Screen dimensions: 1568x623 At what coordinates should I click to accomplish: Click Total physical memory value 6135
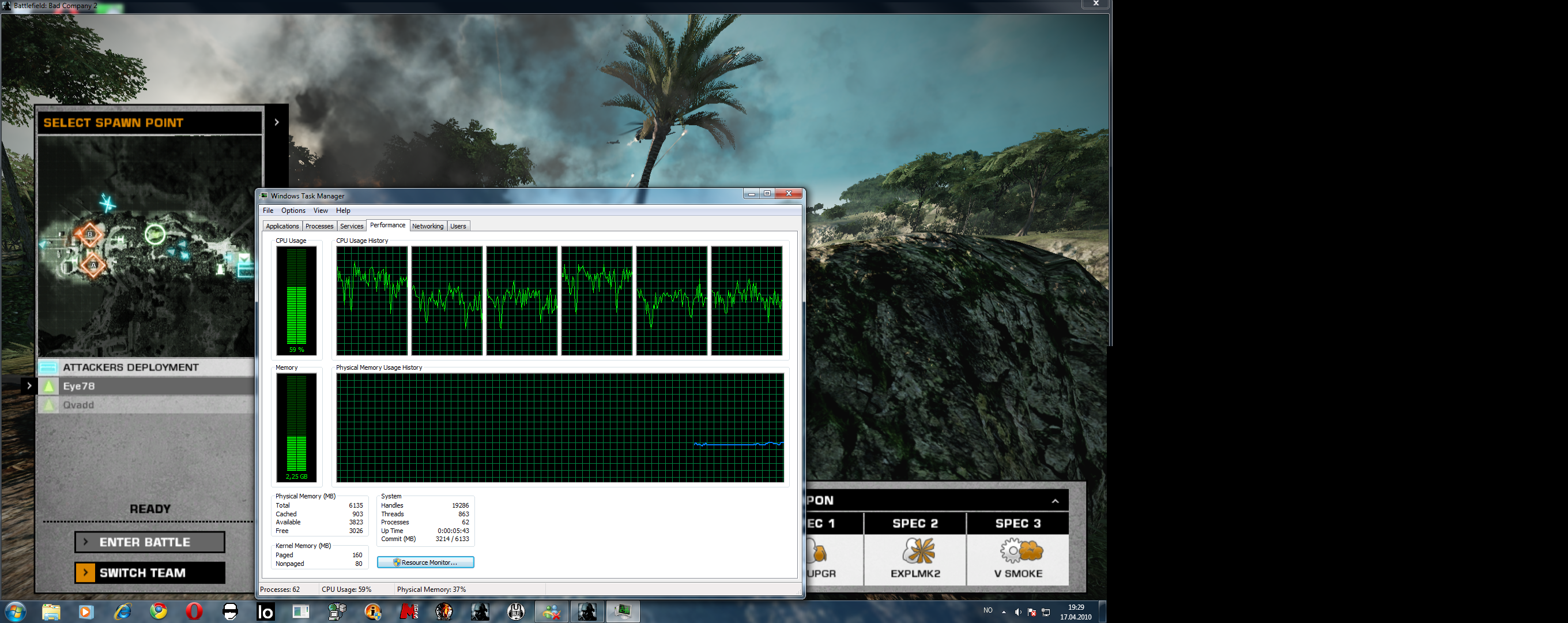point(356,505)
